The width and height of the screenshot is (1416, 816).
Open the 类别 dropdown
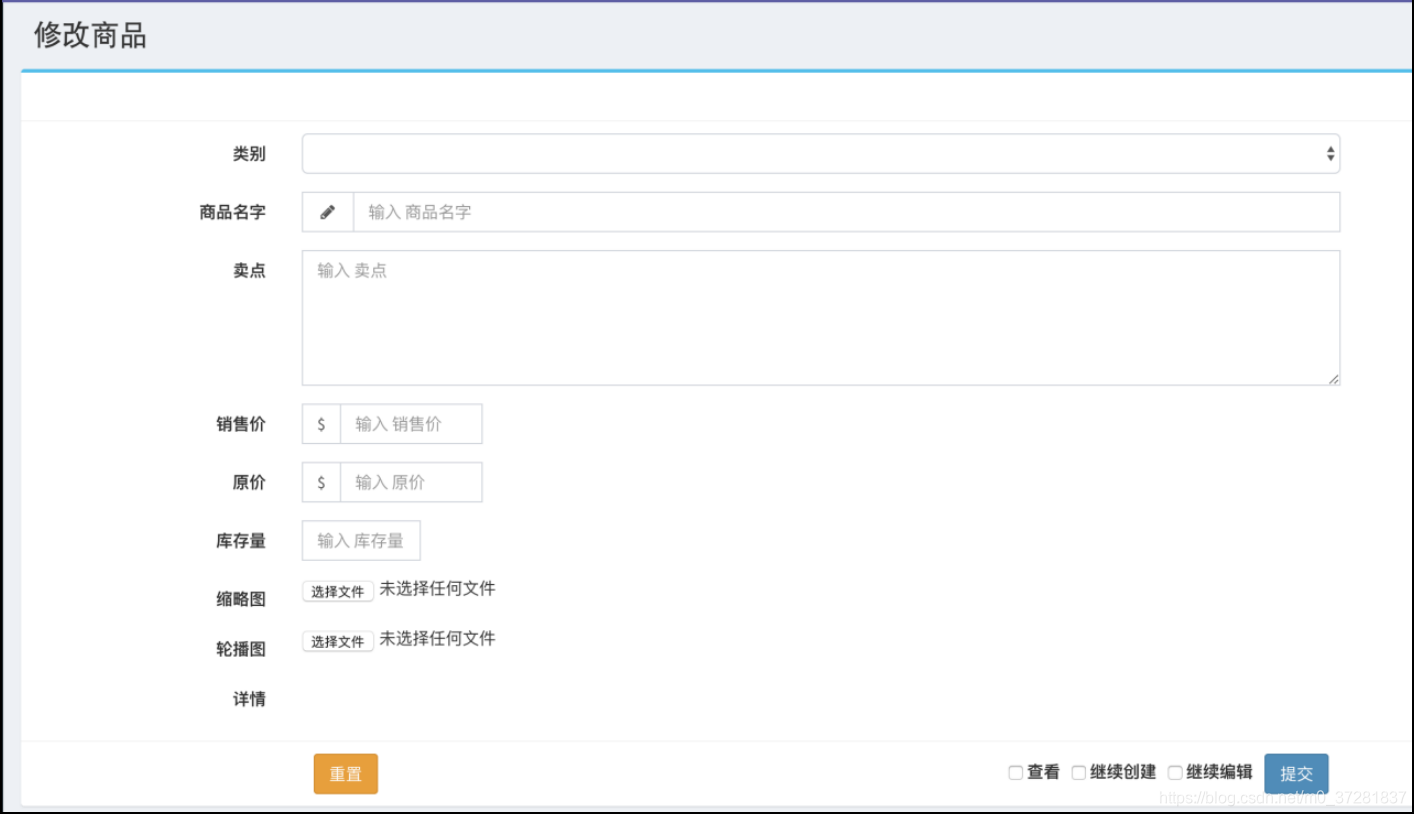(821, 154)
